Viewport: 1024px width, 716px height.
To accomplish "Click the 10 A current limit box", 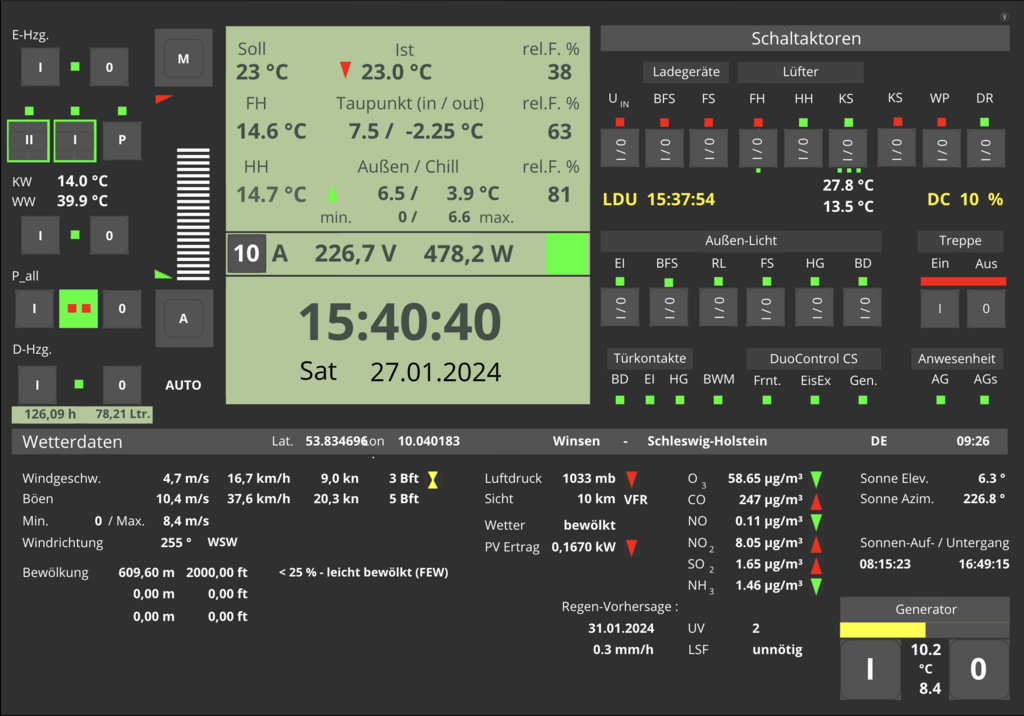I will [246, 254].
